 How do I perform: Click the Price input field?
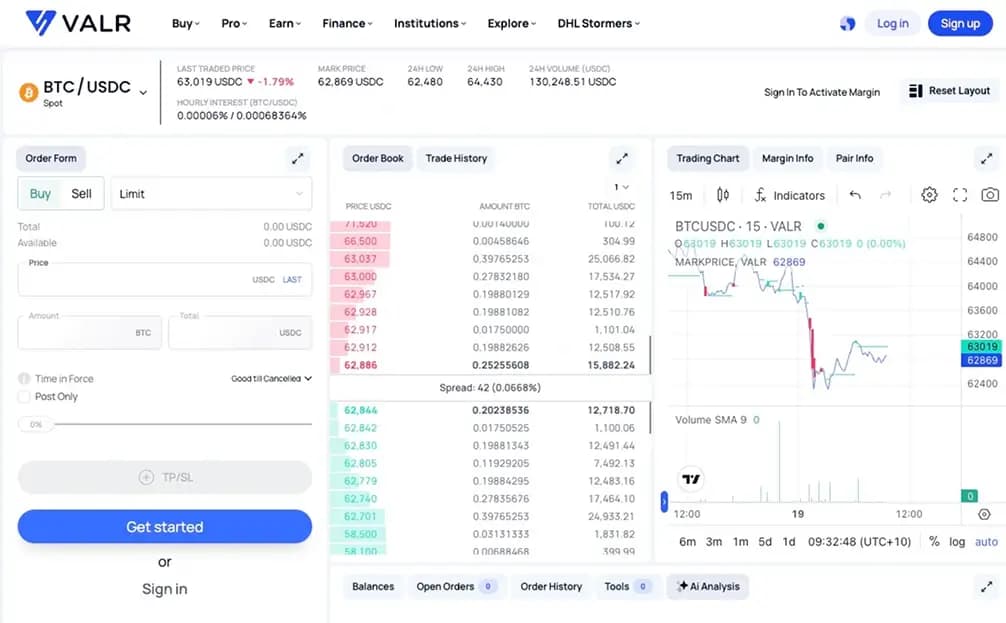click(165, 280)
